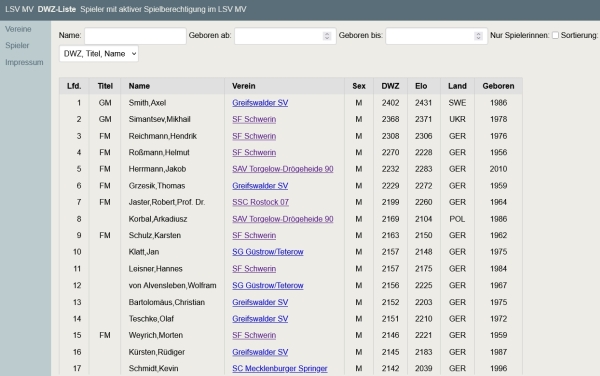Select the name cell Kürsten,Rüdiger

pyautogui.click(x=157, y=352)
